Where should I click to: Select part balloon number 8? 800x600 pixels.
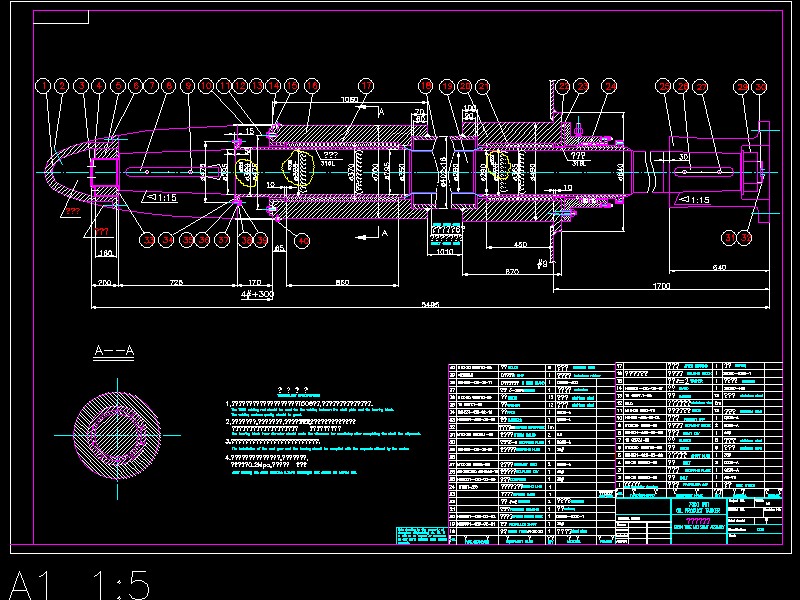tap(169, 86)
